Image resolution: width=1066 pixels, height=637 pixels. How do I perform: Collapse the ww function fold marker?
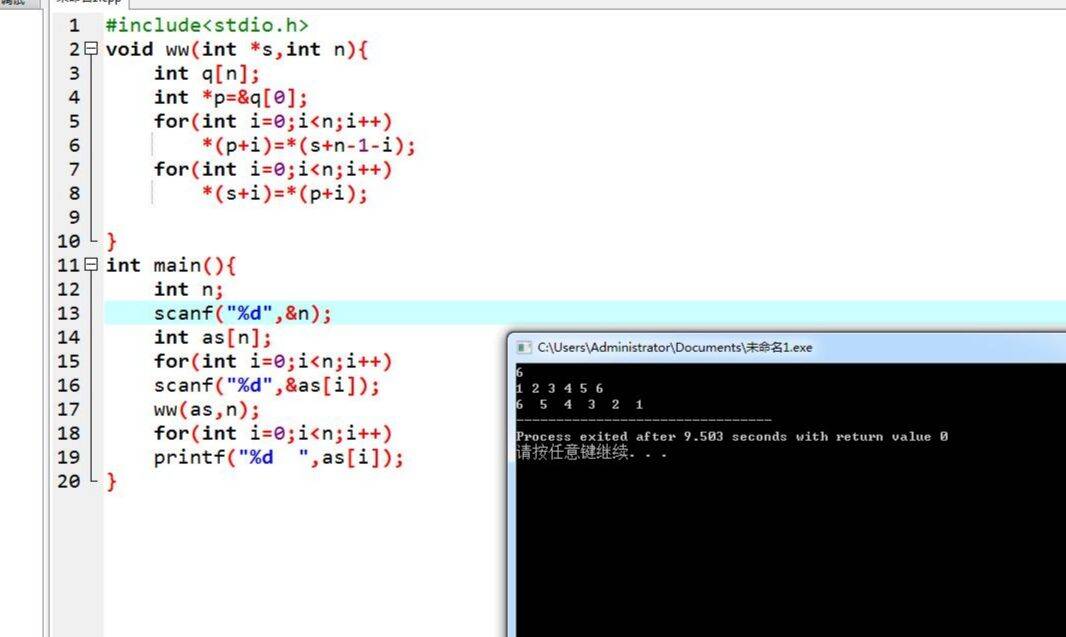coord(91,49)
